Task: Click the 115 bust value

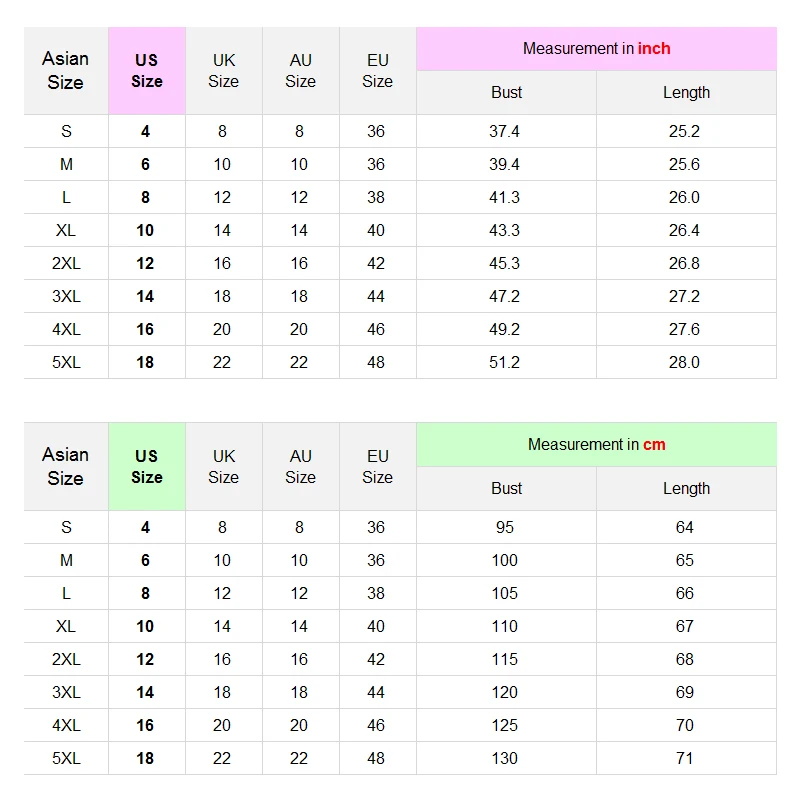Action: point(505,659)
